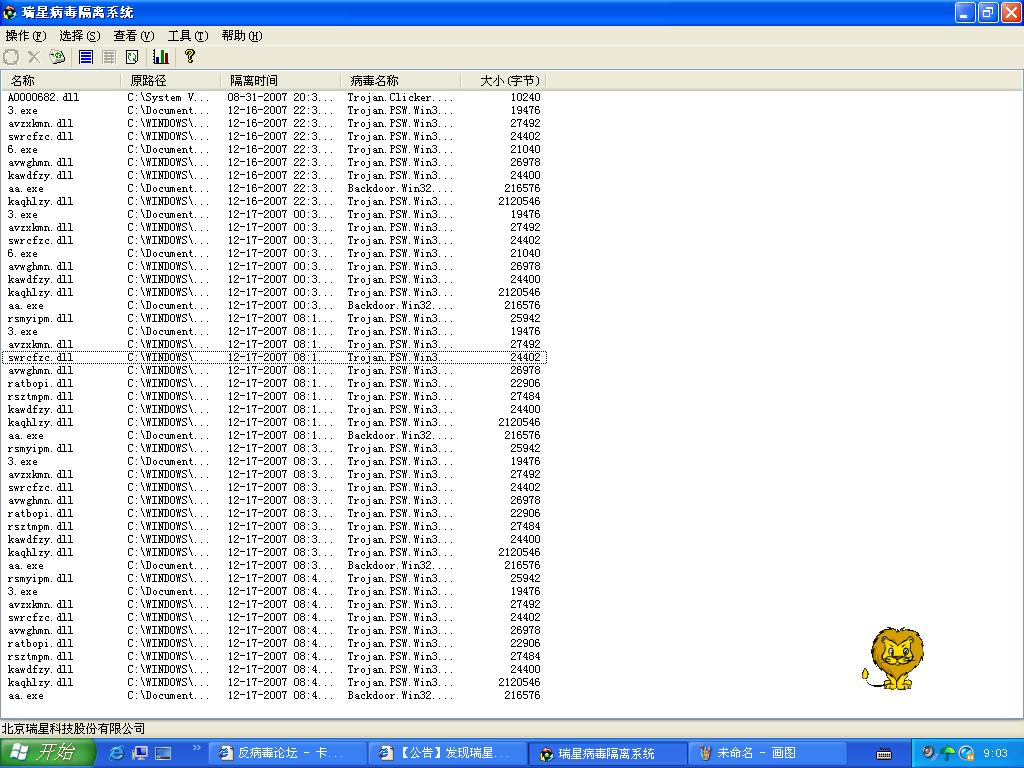The width and height of the screenshot is (1024, 768).
Task: Click the refresh page toolbar icon
Action: pos(132,57)
